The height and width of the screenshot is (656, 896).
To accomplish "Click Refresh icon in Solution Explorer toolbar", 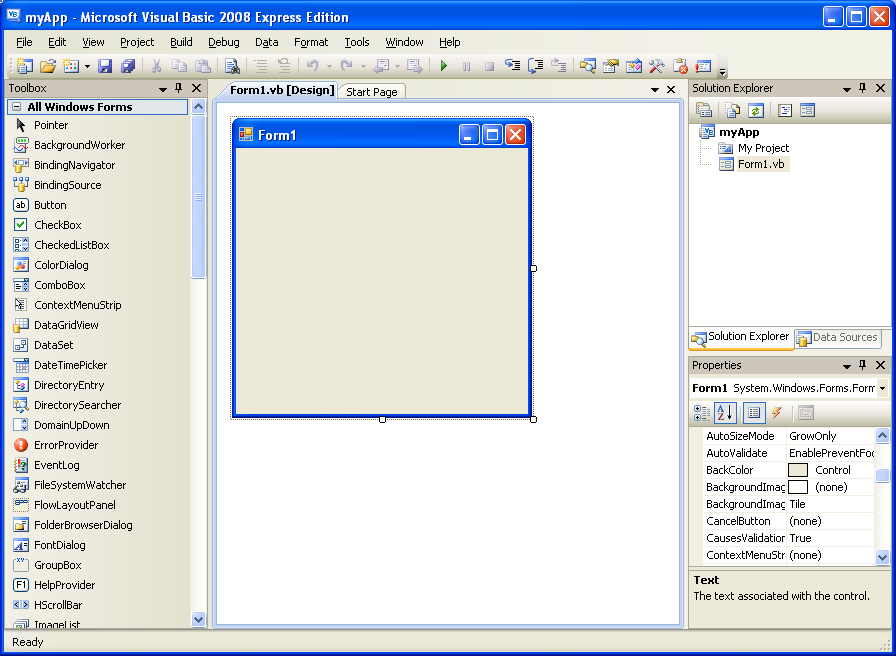I will [x=755, y=110].
